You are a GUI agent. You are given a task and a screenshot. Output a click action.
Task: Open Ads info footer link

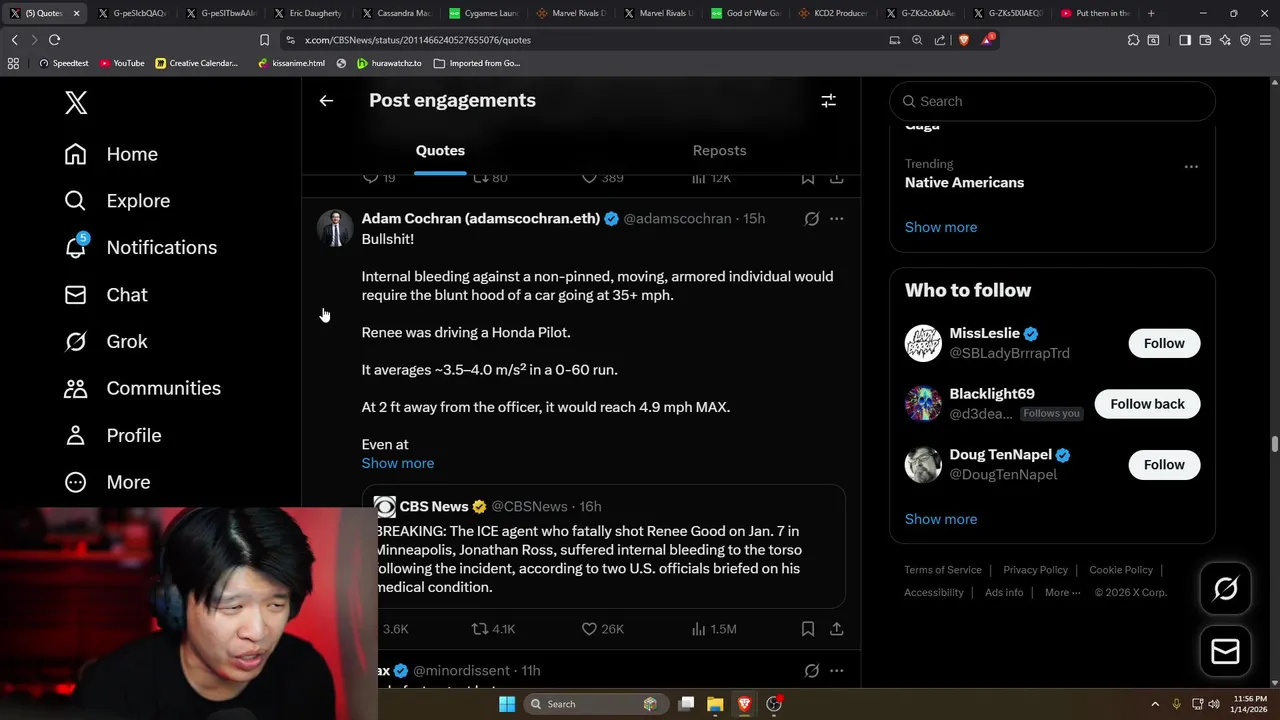coord(1004,593)
